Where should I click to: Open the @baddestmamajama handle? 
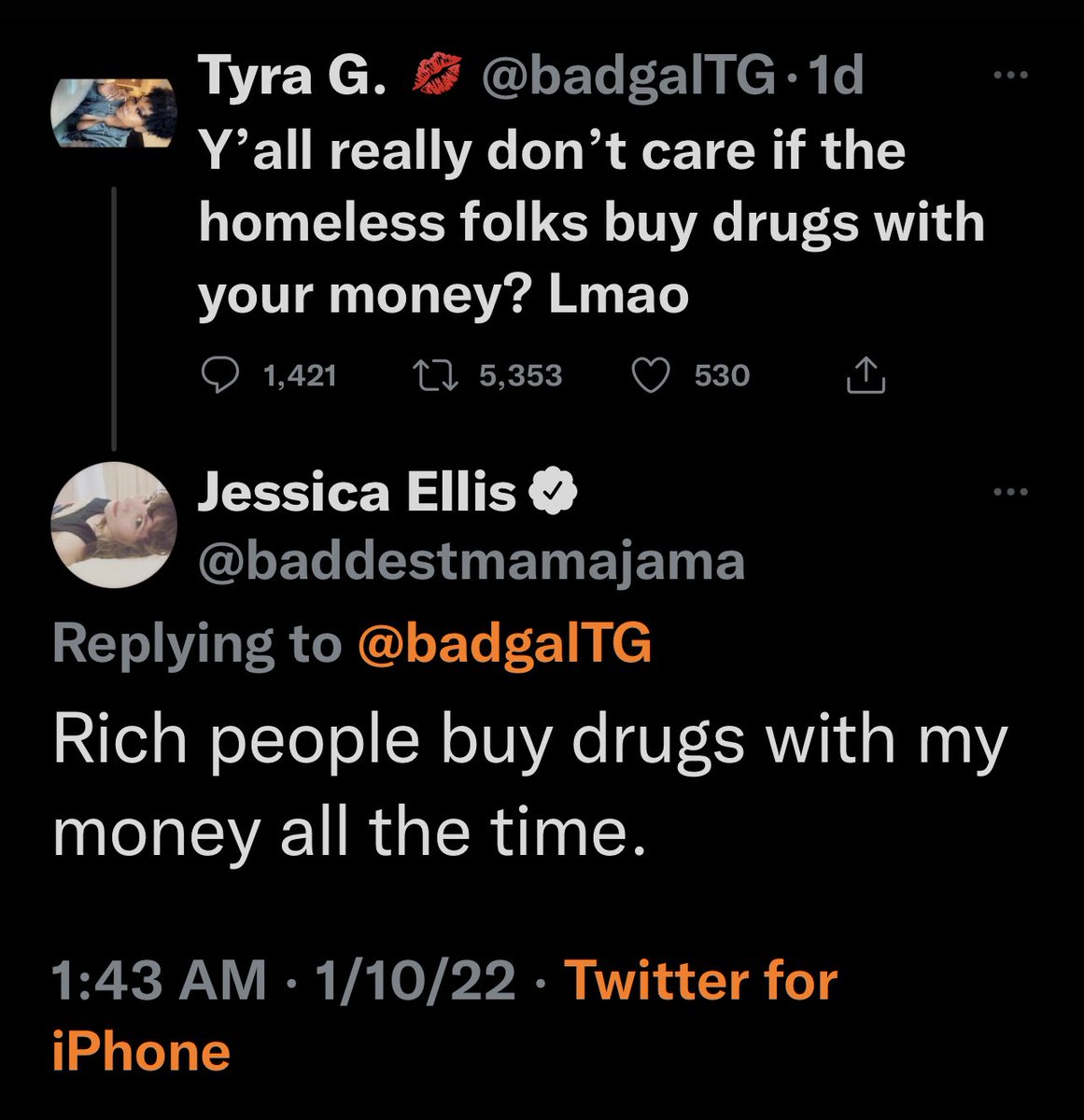pos(472,561)
